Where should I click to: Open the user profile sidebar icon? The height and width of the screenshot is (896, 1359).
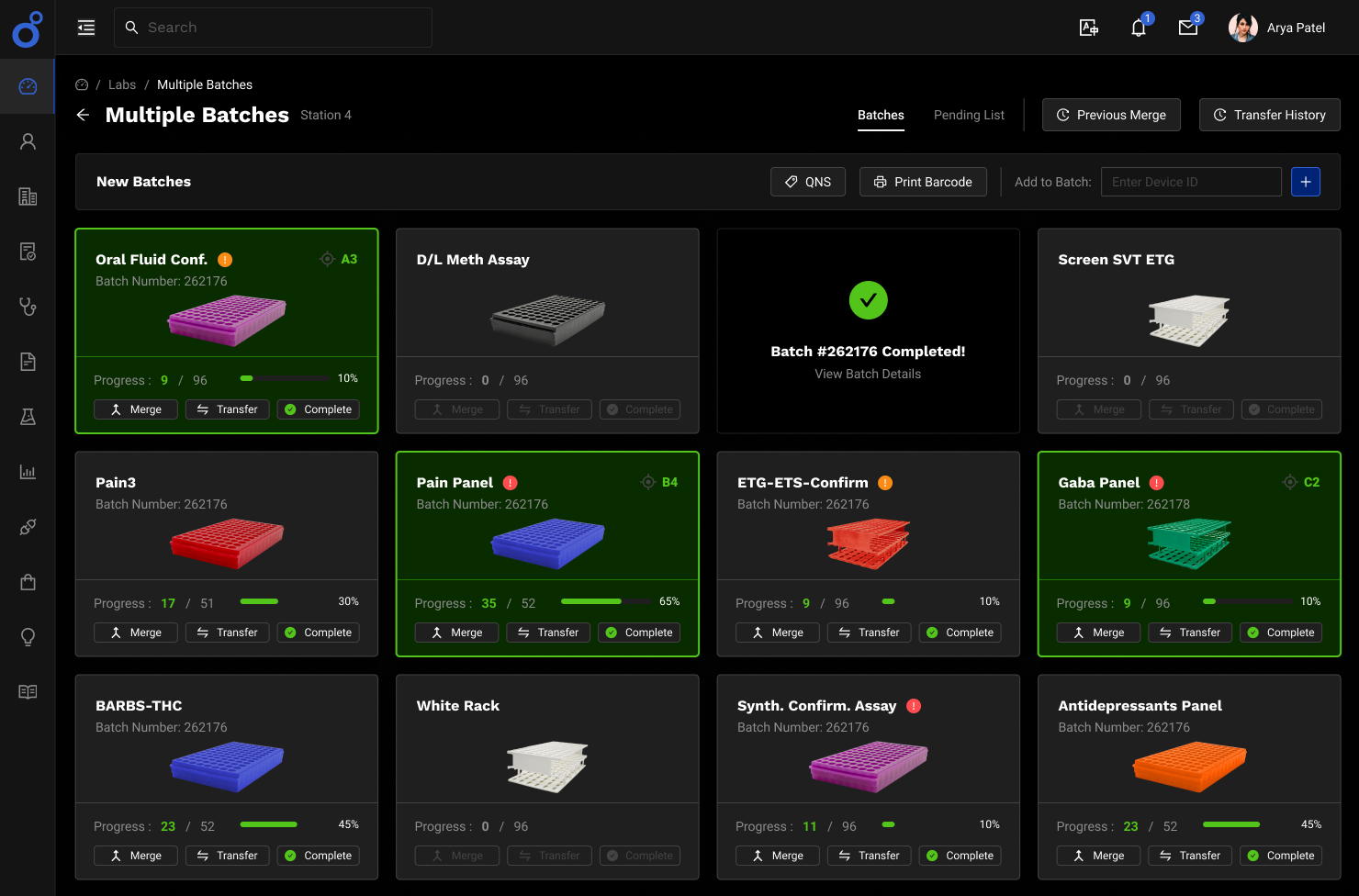point(28,141)
